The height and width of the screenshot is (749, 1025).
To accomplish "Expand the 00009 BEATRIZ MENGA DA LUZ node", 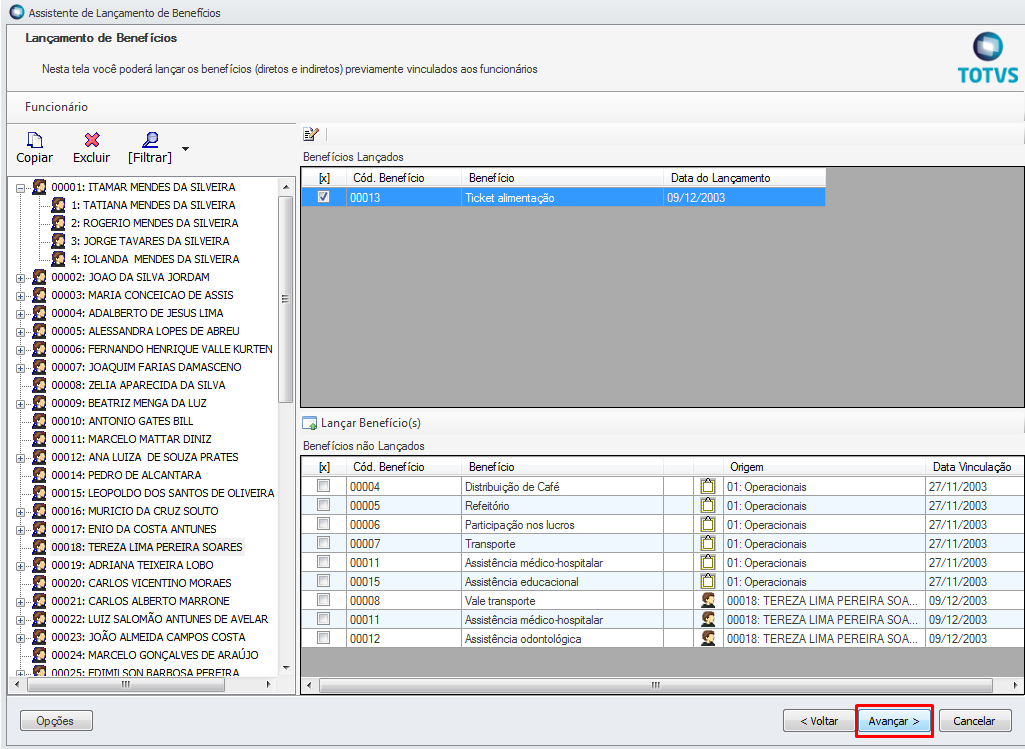I will pos(21,405).
